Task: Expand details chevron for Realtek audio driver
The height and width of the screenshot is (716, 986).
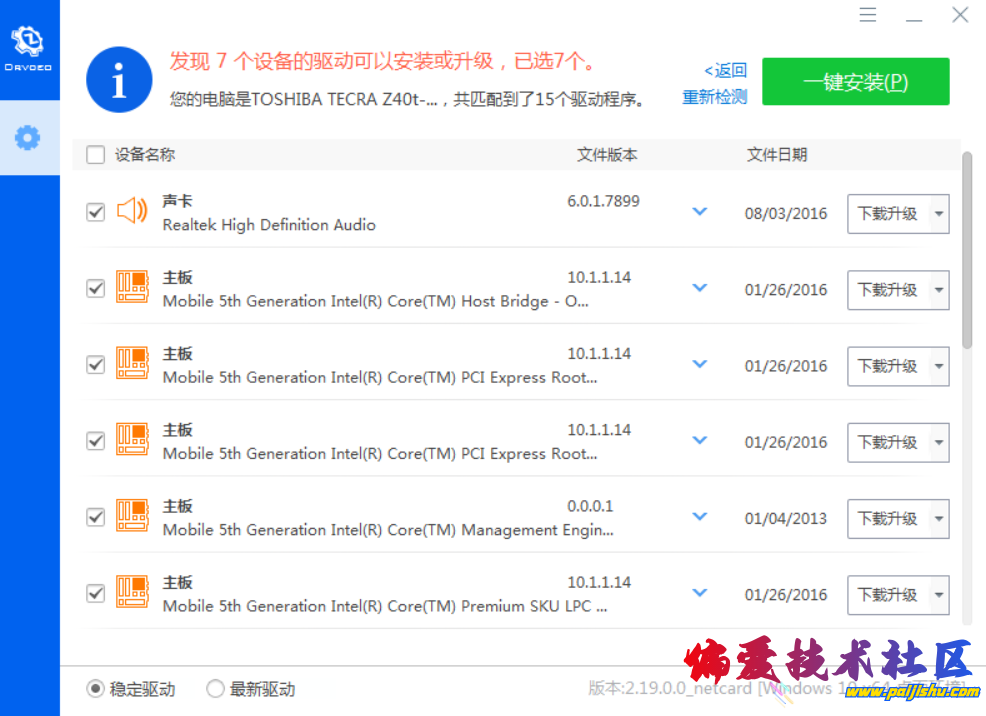Action: [x=700, y=211]
